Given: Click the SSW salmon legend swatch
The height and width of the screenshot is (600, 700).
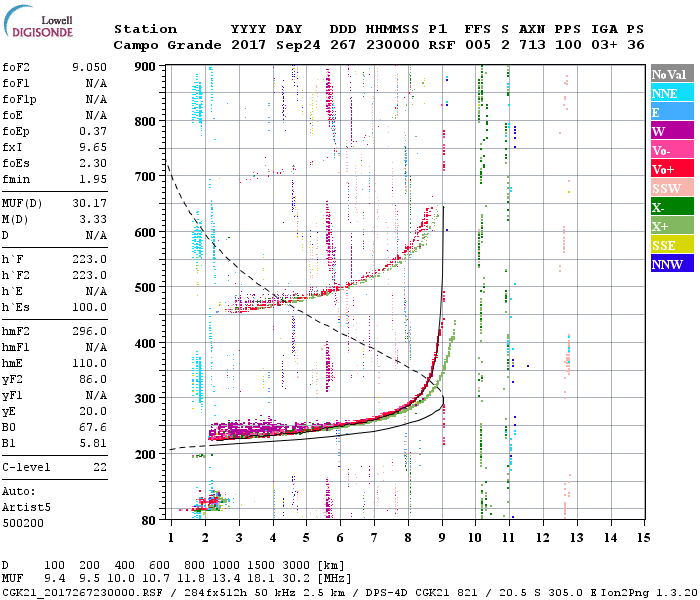Looking at the screenshot, I should tap(672, 188).
